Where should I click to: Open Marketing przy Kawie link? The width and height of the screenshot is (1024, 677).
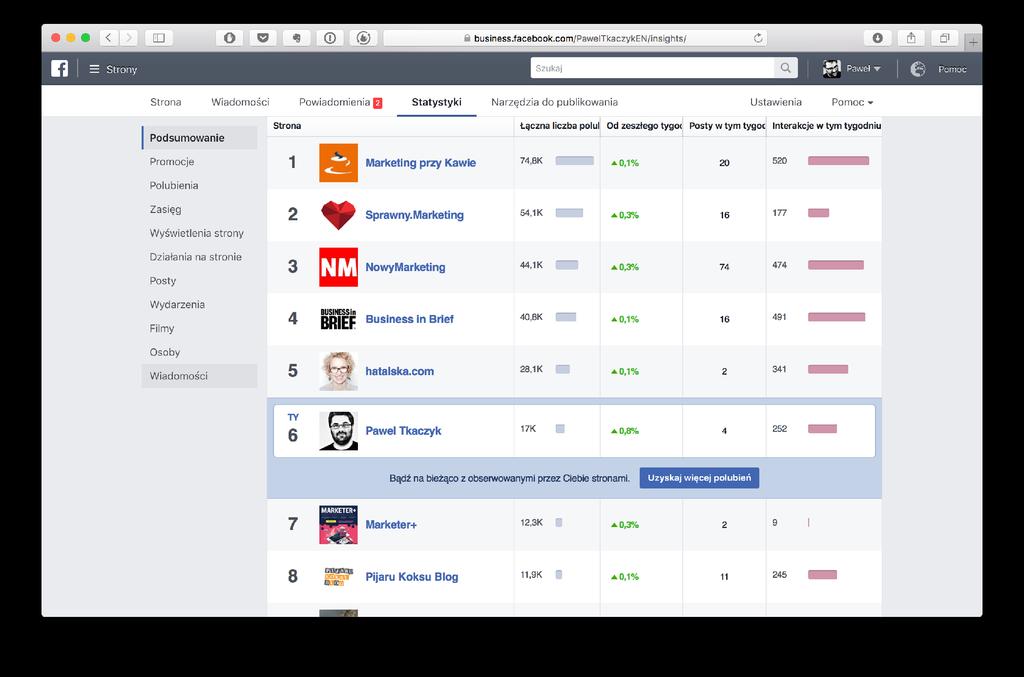pyautogui.click(x=421, y=163)
